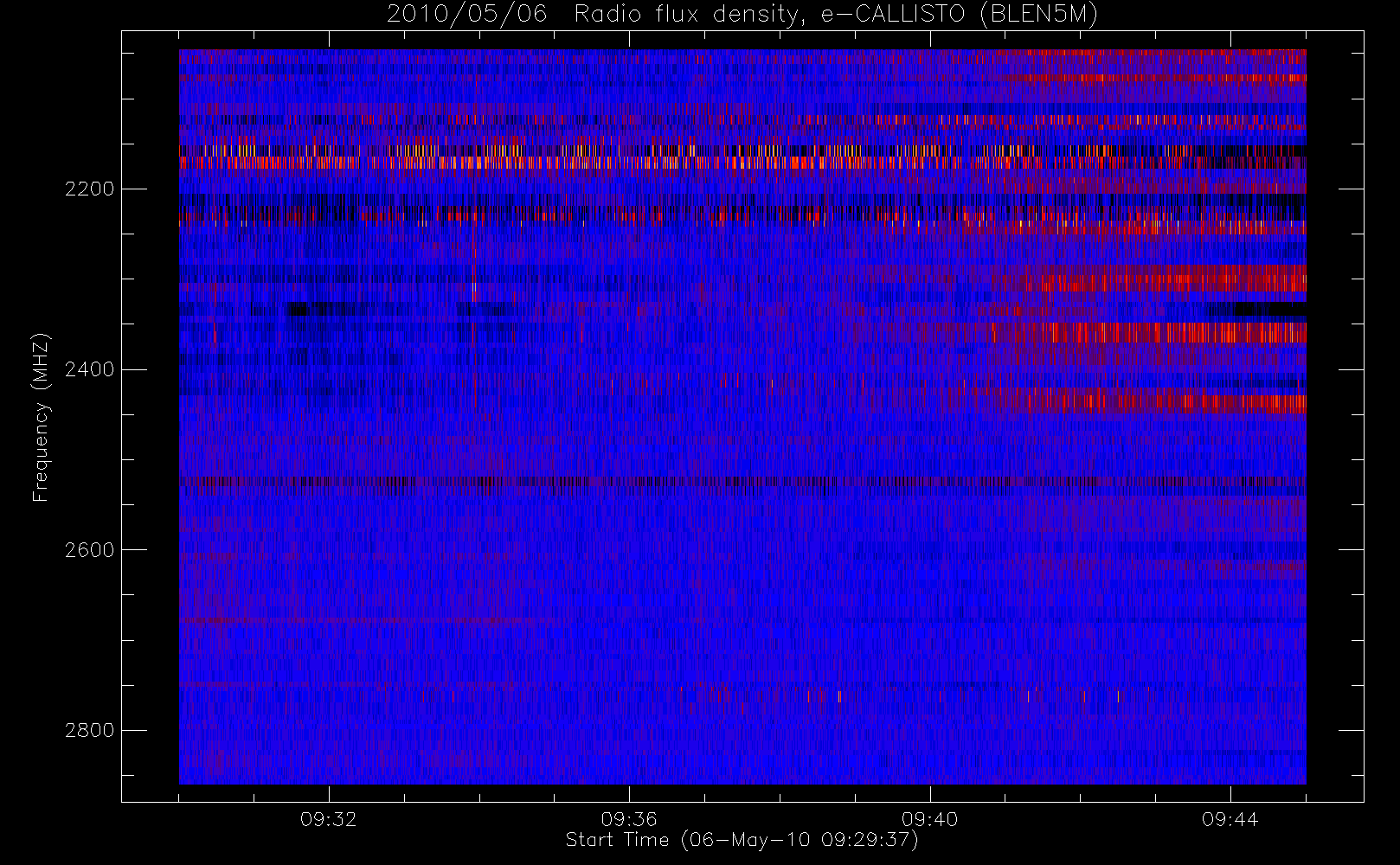Click the 09:44 time tick label
The height and width of the screenshot is (865, 1400).
[x=1230, y=819]
